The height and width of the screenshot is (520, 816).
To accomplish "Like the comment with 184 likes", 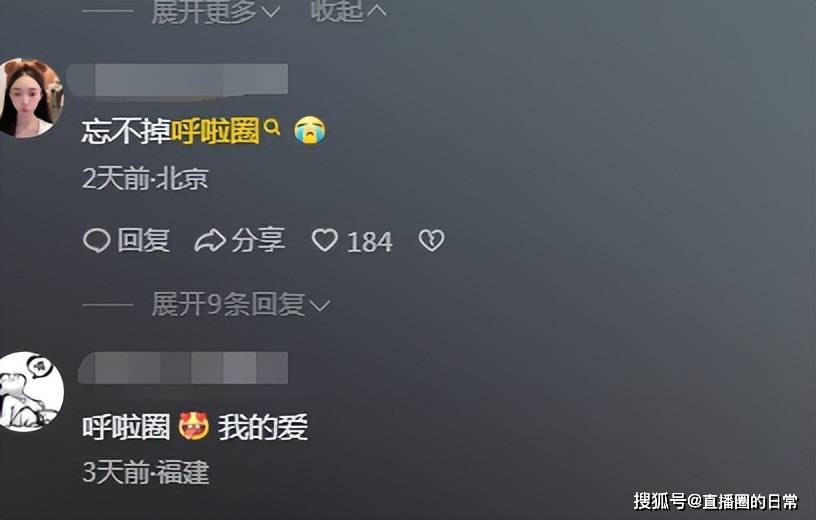I will (x=325, y=240).
